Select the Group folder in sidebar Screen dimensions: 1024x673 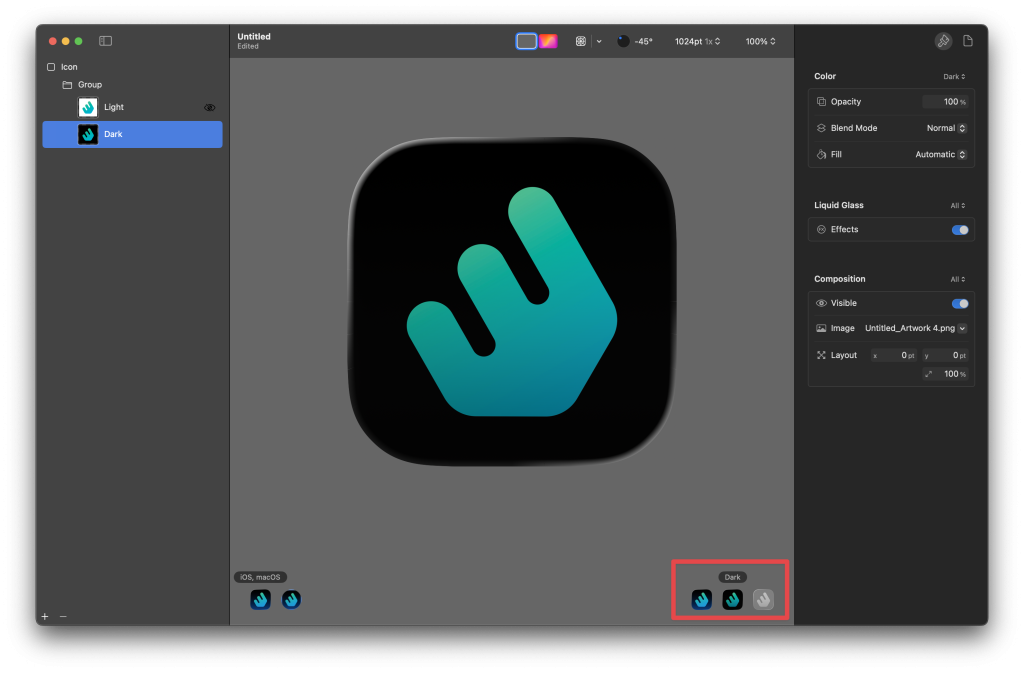point(89,85)
